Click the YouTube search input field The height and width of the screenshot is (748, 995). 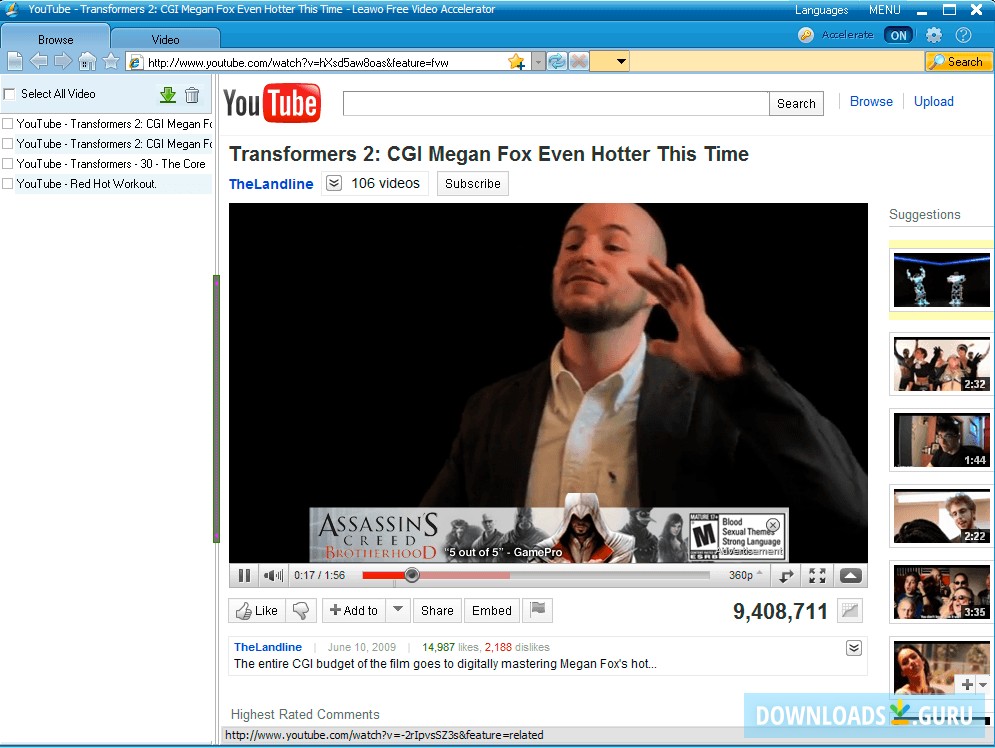[556, 103]
